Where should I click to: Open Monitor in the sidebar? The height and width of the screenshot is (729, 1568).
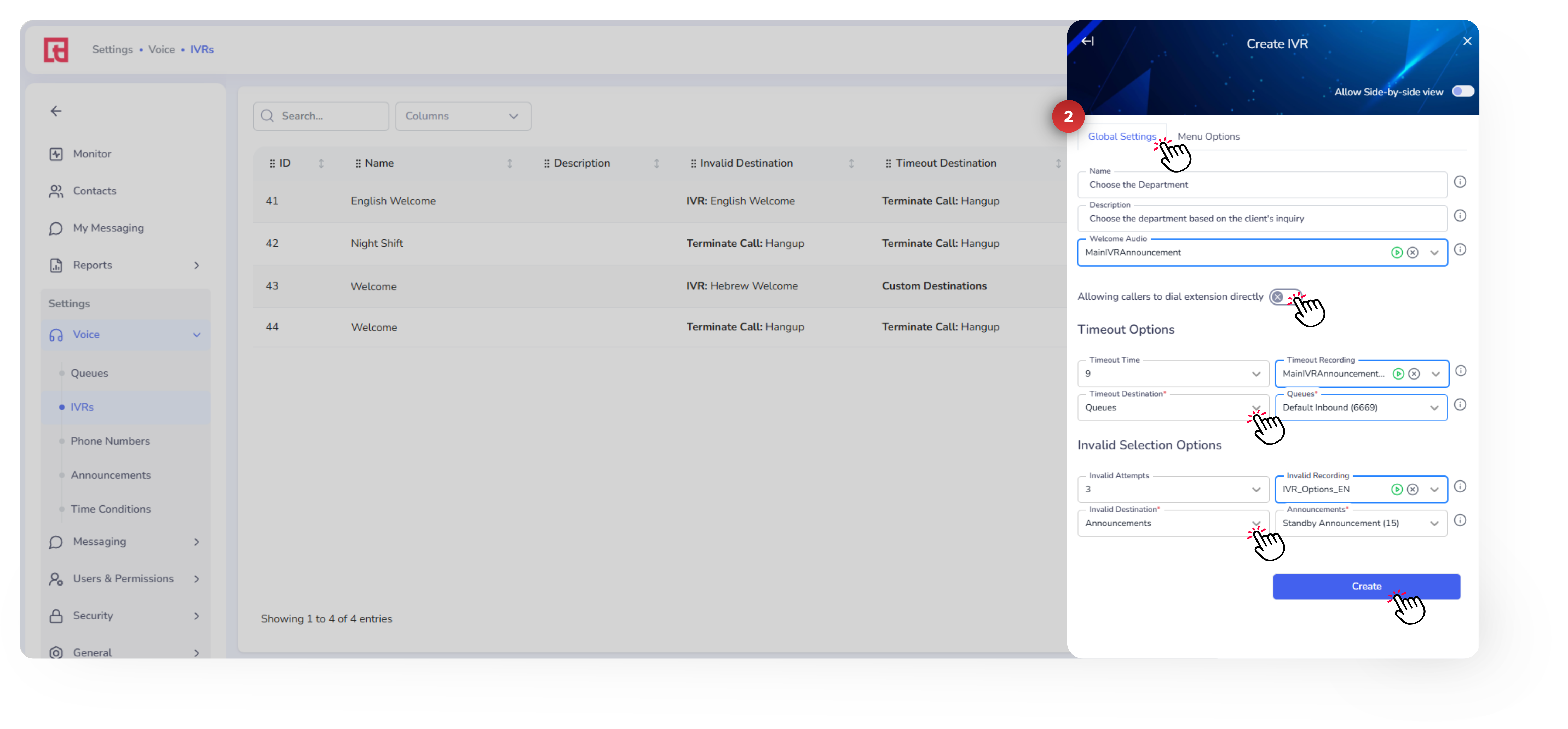(x=92, y=154)
